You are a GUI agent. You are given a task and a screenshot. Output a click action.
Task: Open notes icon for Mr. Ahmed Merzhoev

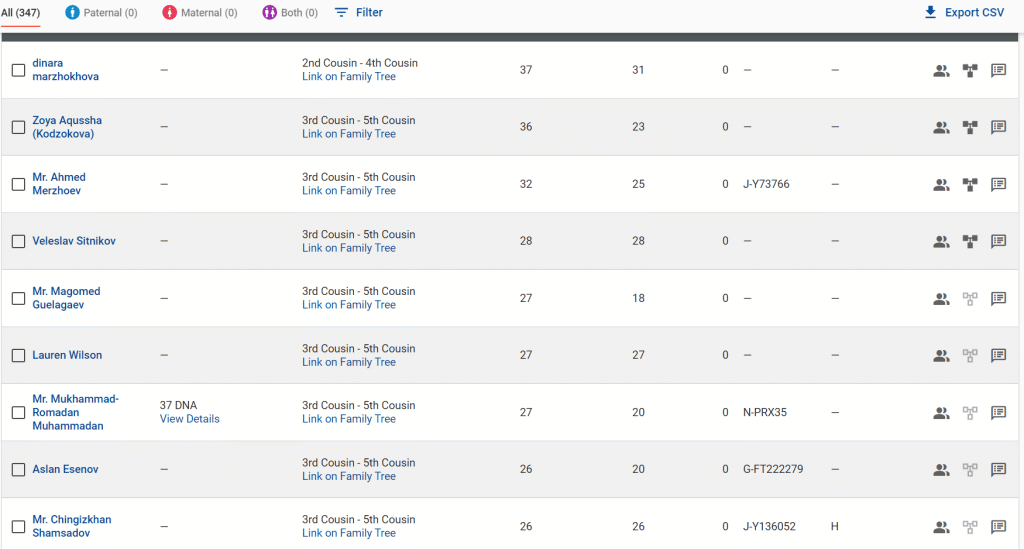(998, 184)
